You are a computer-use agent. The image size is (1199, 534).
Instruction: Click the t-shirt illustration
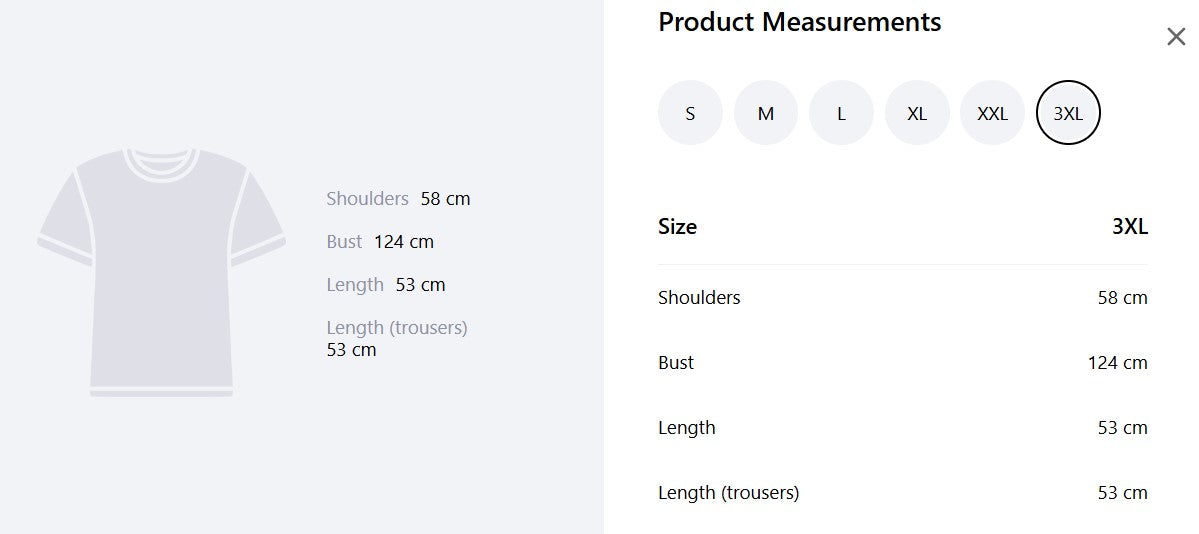click(x=161, y=272)
